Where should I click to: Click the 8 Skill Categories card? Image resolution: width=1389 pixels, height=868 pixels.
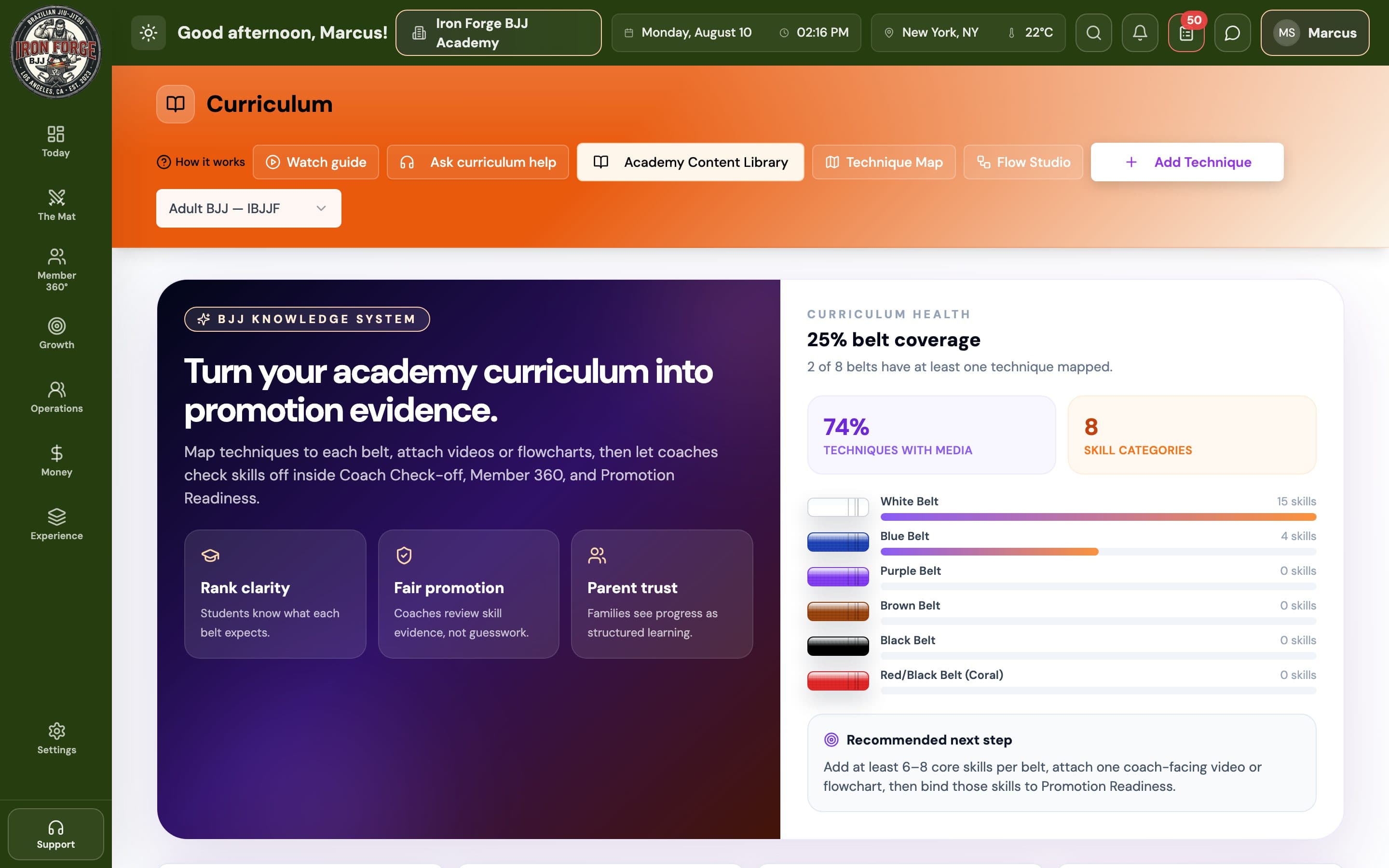pyautogui.click(x=1192, y=435)
